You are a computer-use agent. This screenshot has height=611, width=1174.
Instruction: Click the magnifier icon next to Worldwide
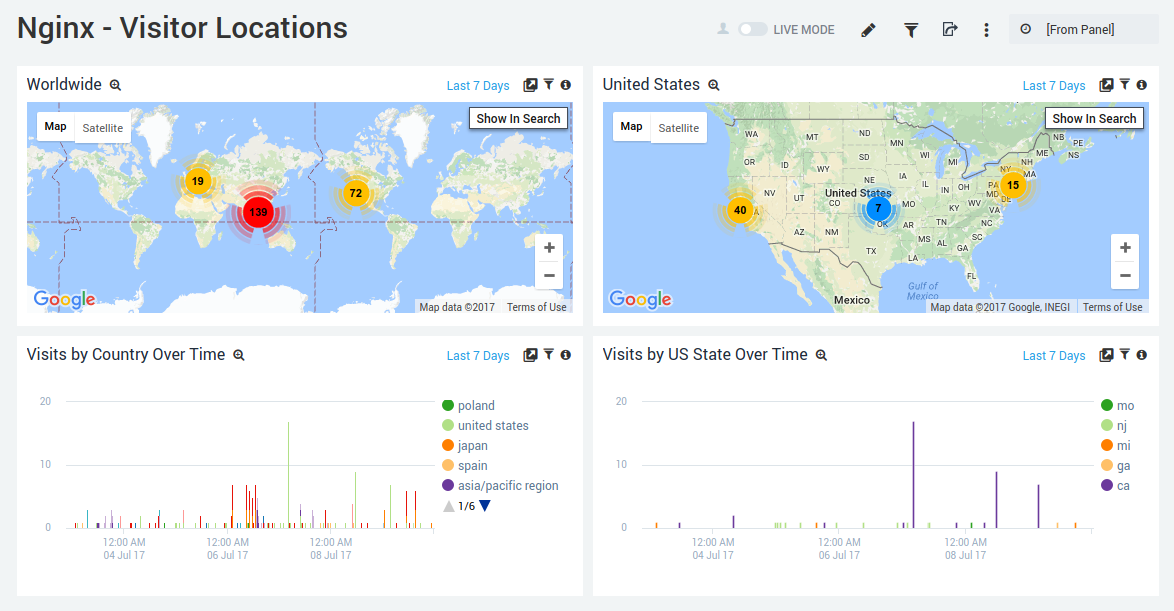tap(115, 85)
